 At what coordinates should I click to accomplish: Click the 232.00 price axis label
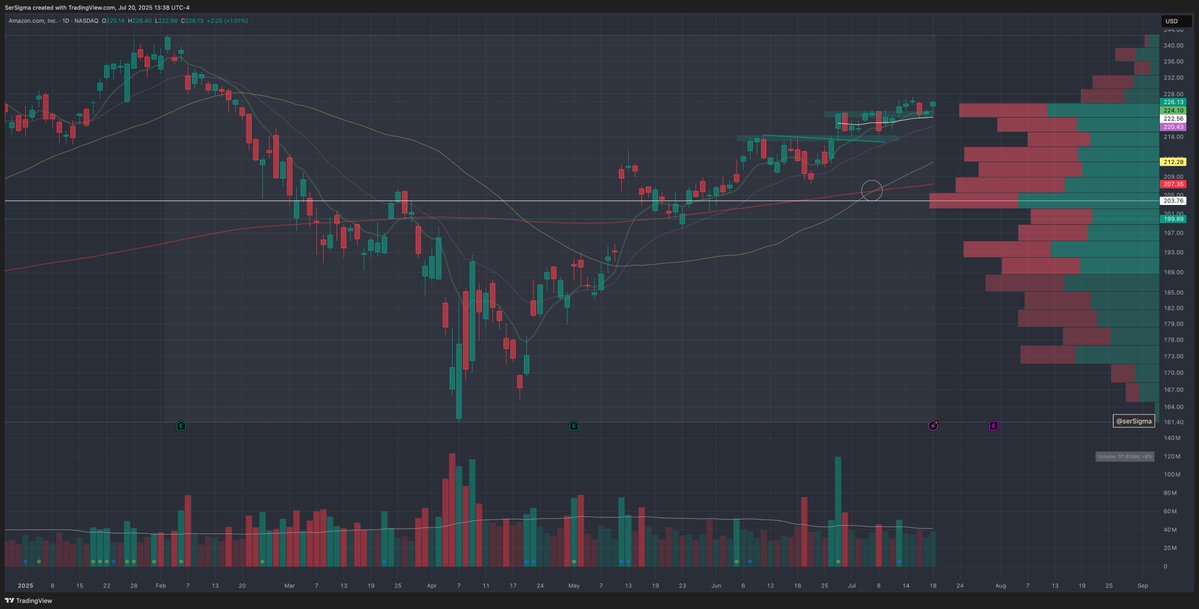coord(1173,78)
